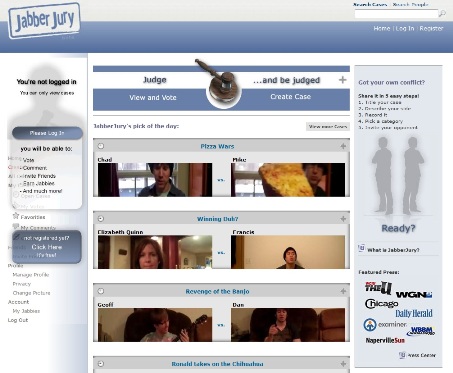The image size is (453, 373).
Task: Click the search cases input field
Action: pyautogui.click(x=396, y=14)
